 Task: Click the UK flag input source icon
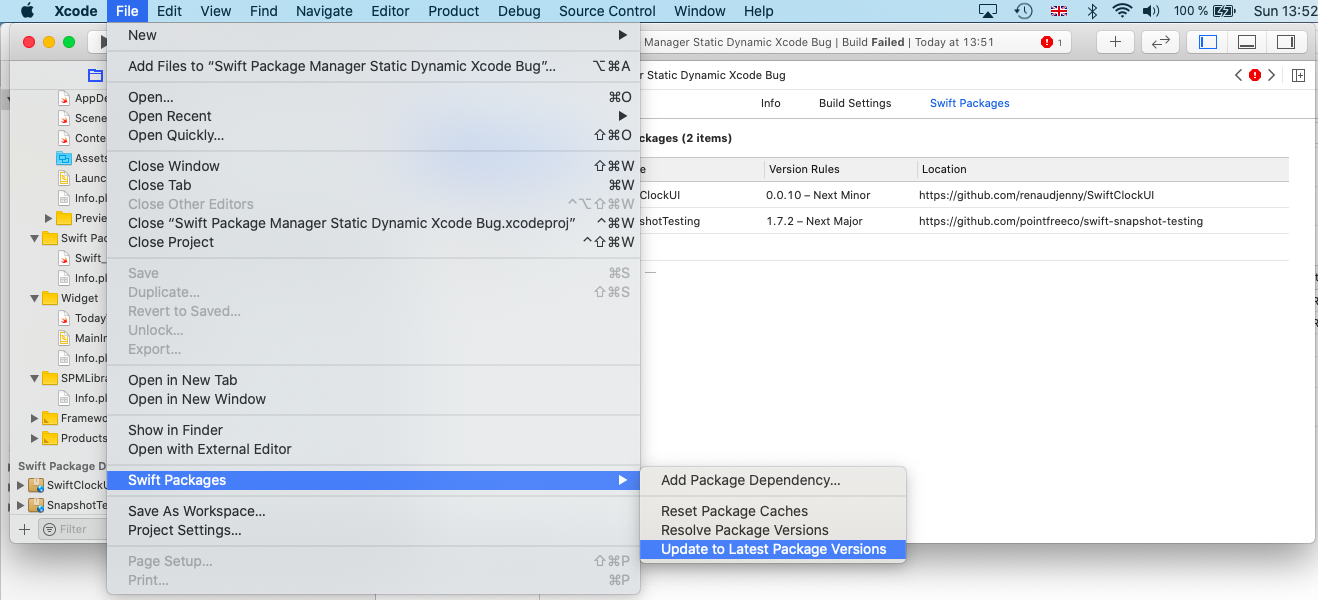(x=1059, y=11)
